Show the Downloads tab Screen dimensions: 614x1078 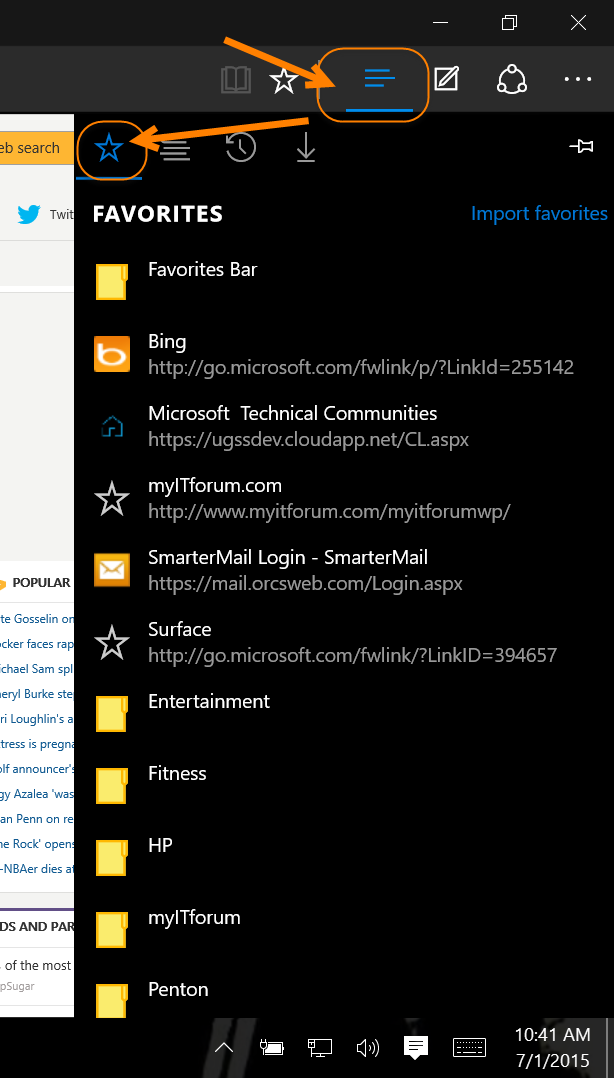[306, 148]
